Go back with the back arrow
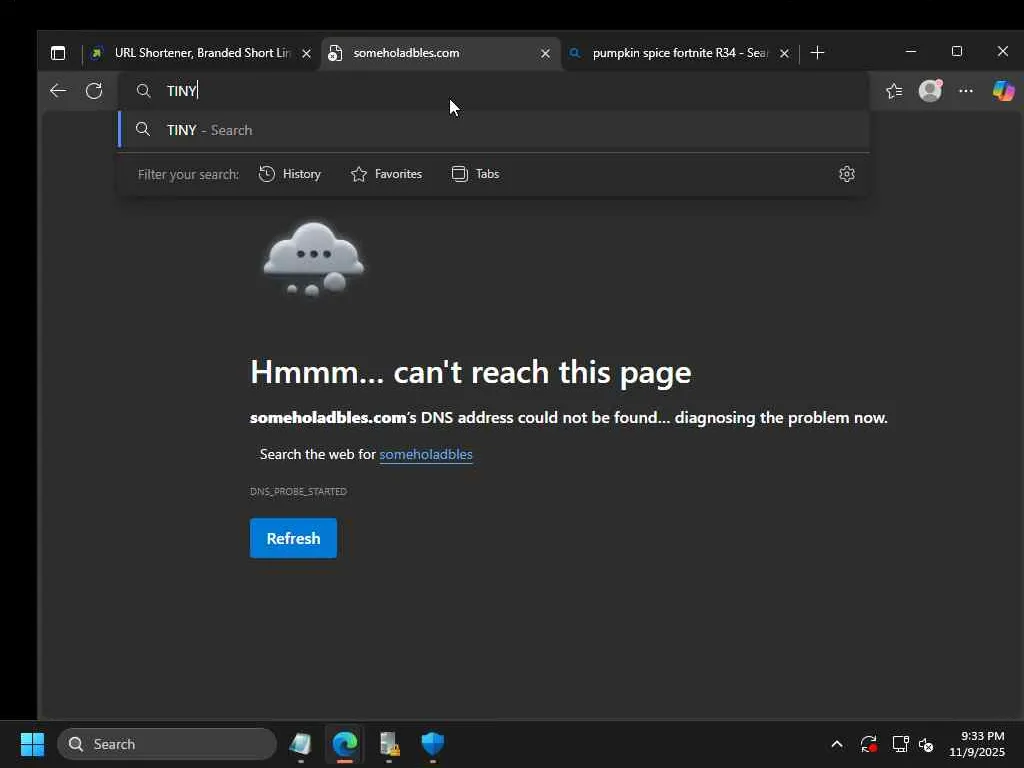The height and width of the screenshot is (768, 1024). click(x=58, y=91)
